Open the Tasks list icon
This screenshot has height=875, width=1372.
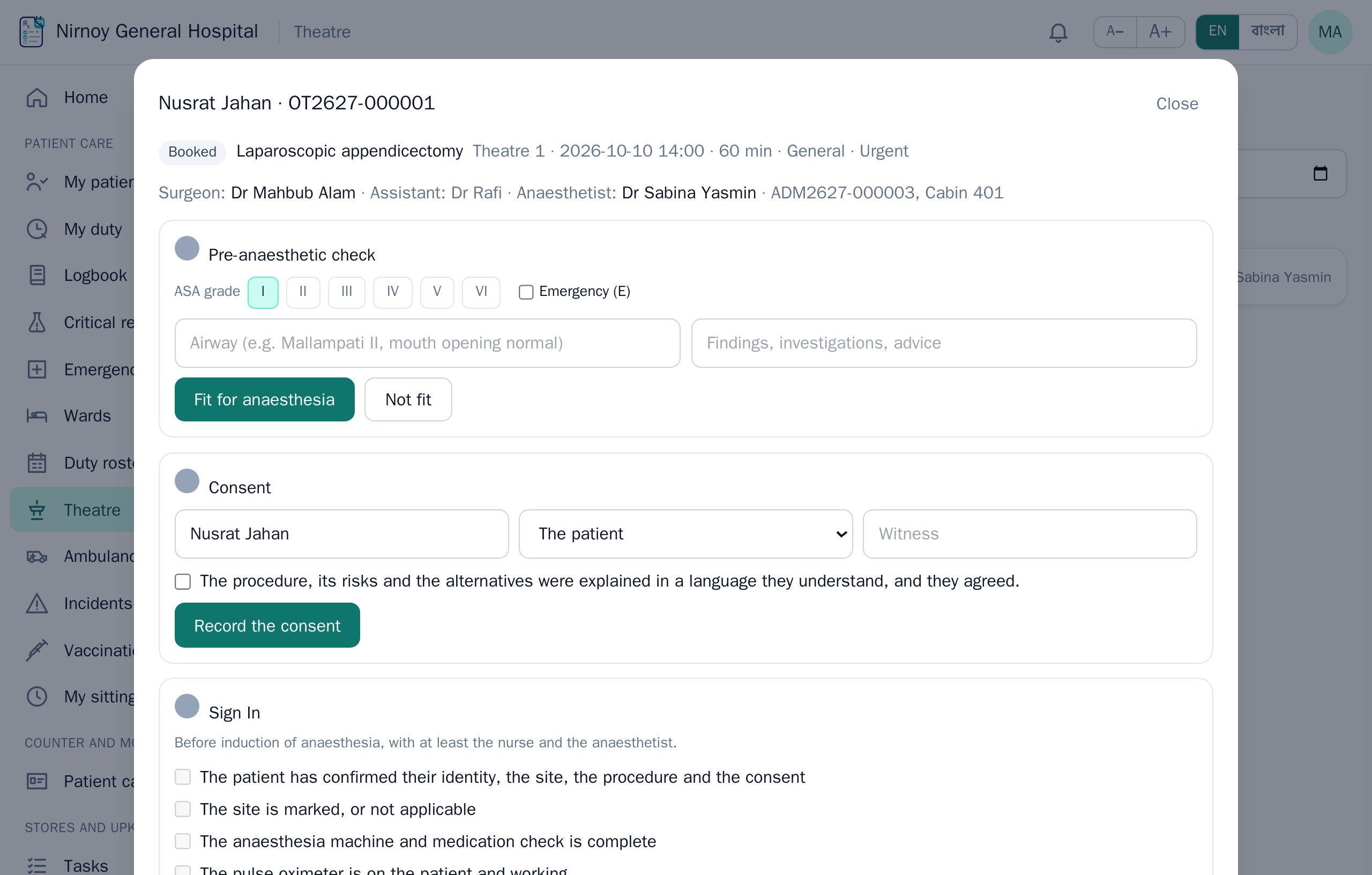point(37,865)
